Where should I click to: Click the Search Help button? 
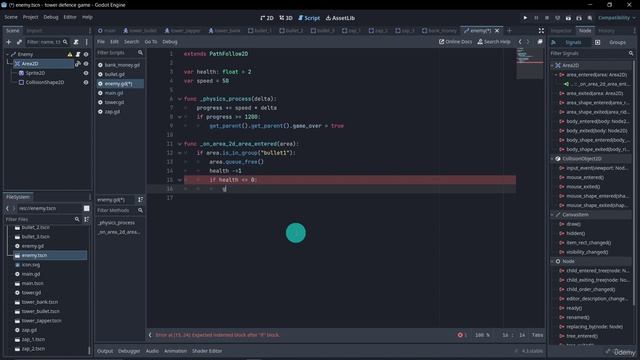pos(494,42)
